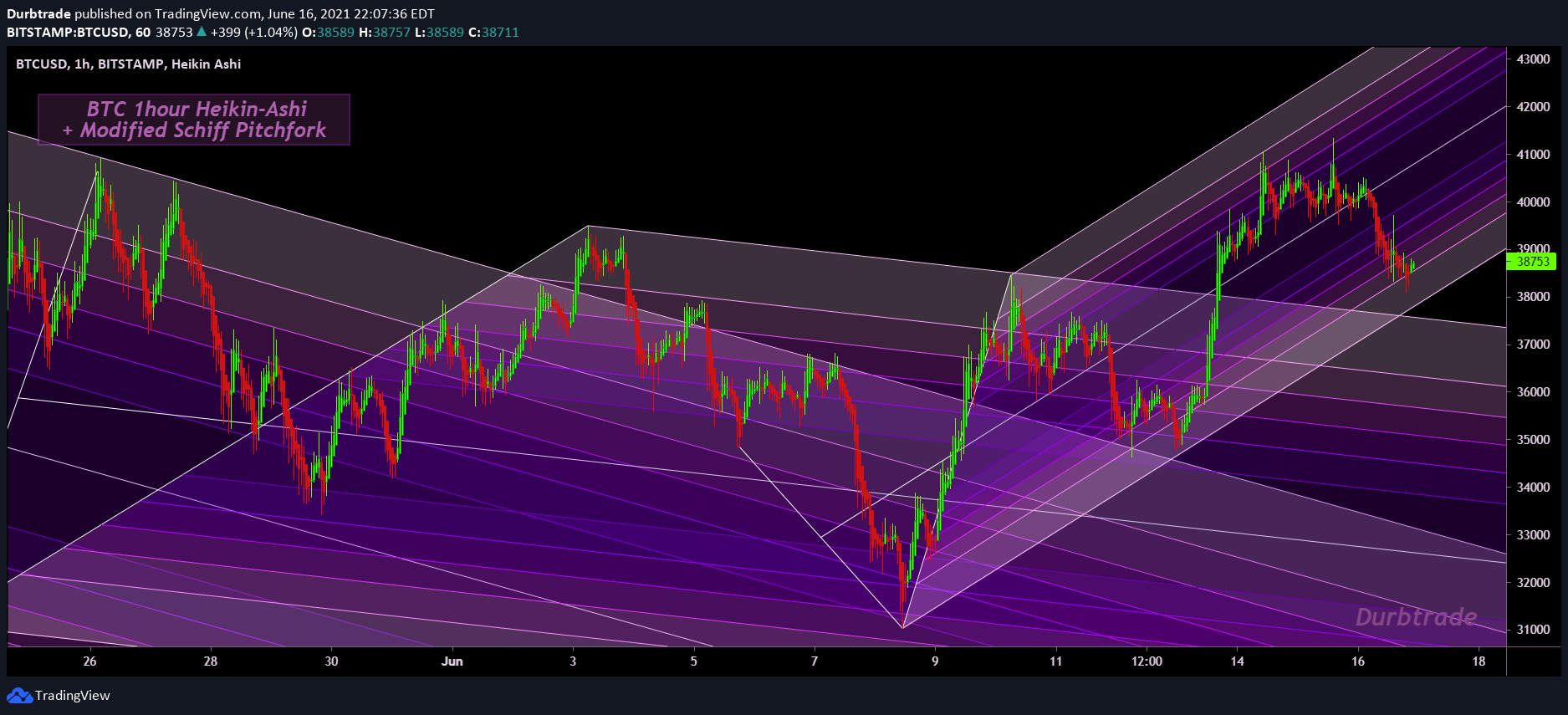Click the 'BTCUSD, 1h, BITSTAMP, Heikin Ashi' chart legend

[129, 64]
